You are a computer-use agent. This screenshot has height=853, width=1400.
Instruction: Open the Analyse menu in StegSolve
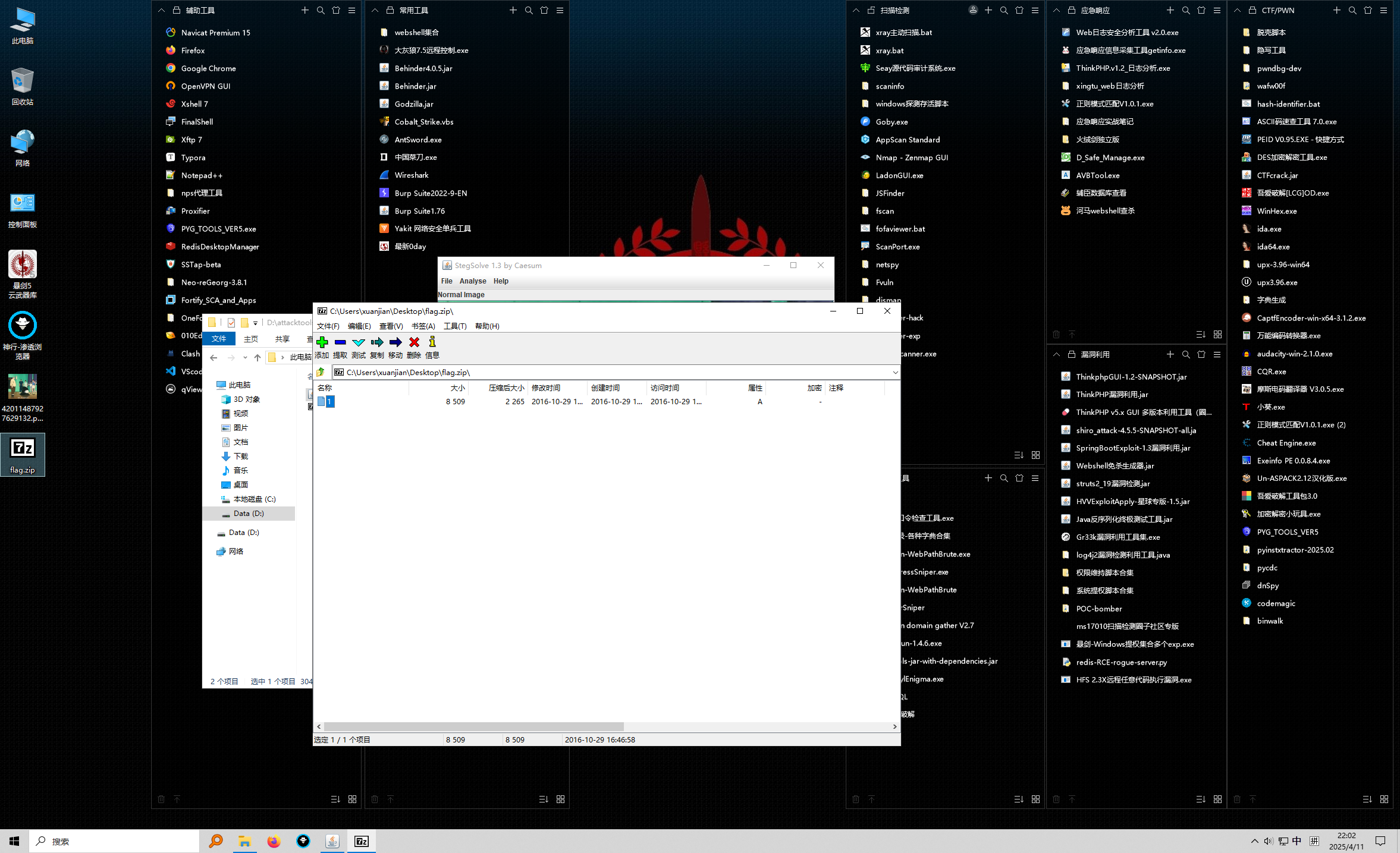point(473,281)
